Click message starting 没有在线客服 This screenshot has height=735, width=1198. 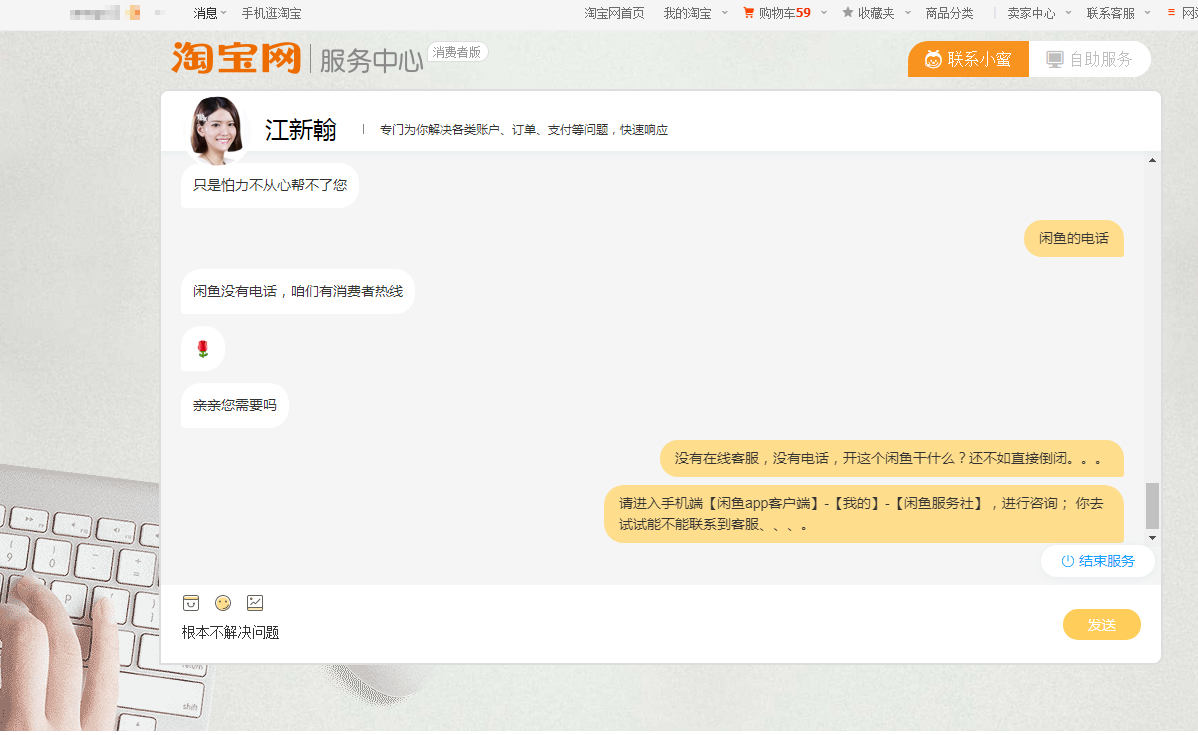pos(892,458)
